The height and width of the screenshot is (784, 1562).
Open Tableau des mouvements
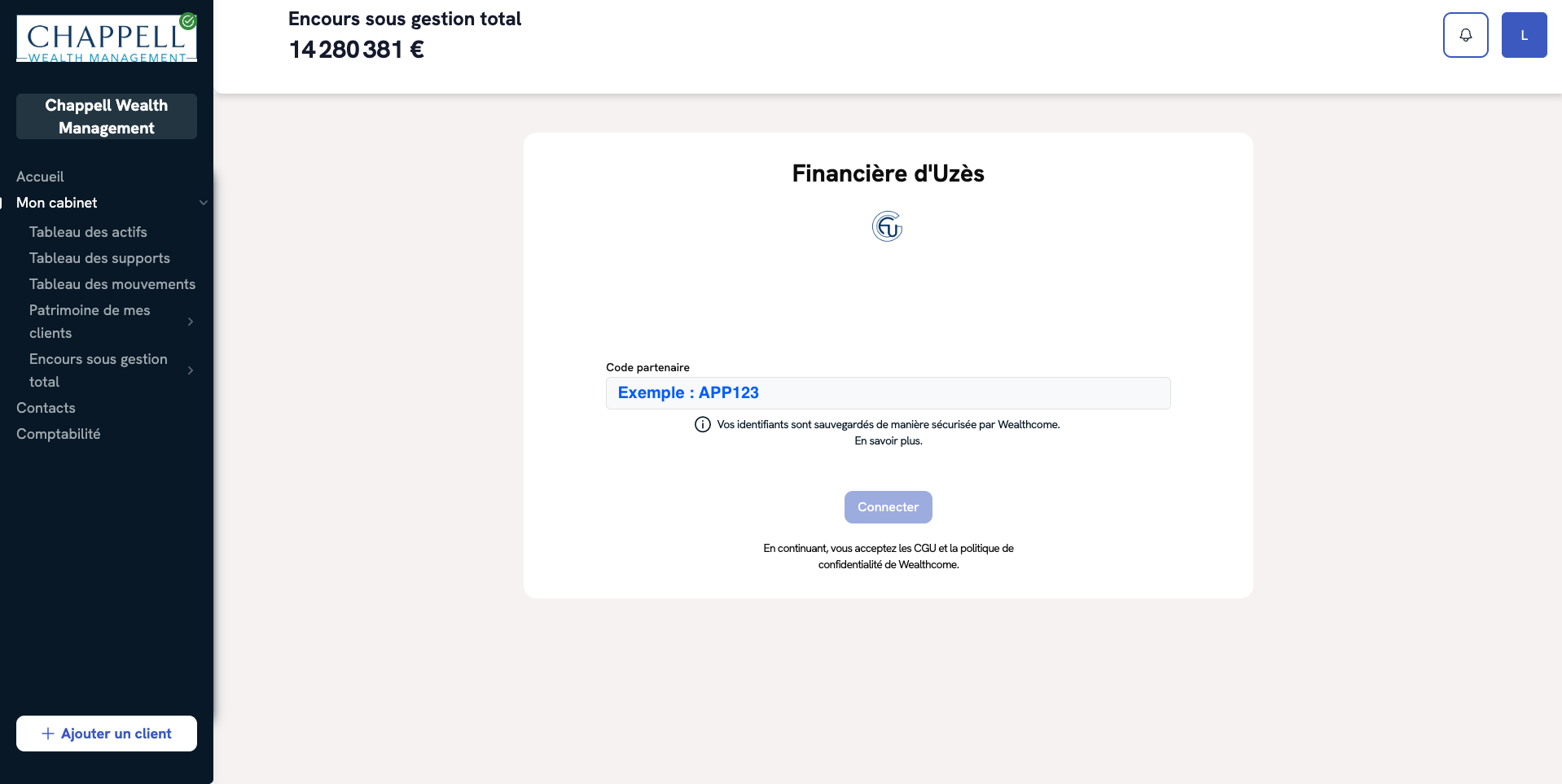pyautogui.click(x=112, y=284)
